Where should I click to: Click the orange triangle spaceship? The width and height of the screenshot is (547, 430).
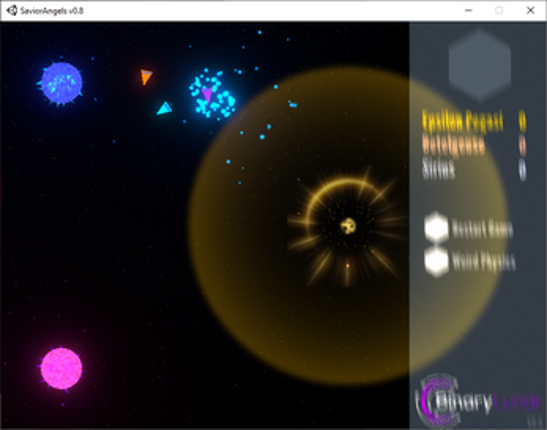click(146, 77)
